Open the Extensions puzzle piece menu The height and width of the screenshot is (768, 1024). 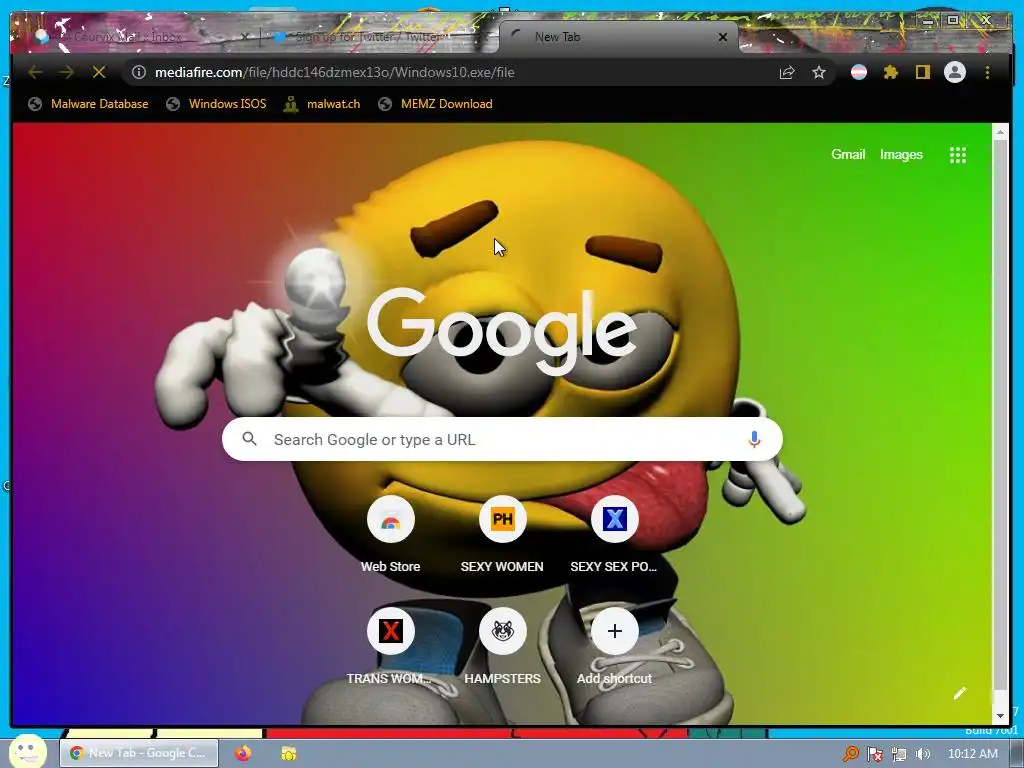click(x=891, y=72)
